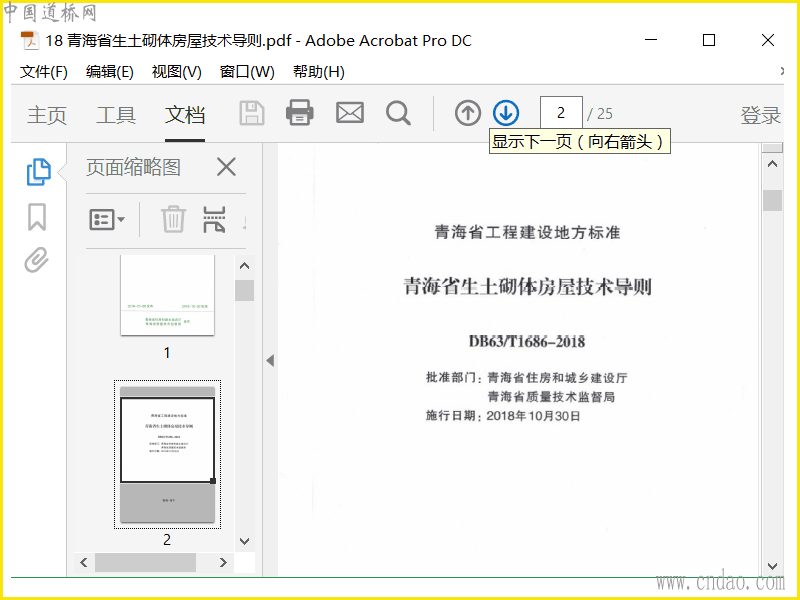800x600 pixels.
Task: Click the document title 青海省生土砌体房屋技术导则
Action: tap(528, 286)
